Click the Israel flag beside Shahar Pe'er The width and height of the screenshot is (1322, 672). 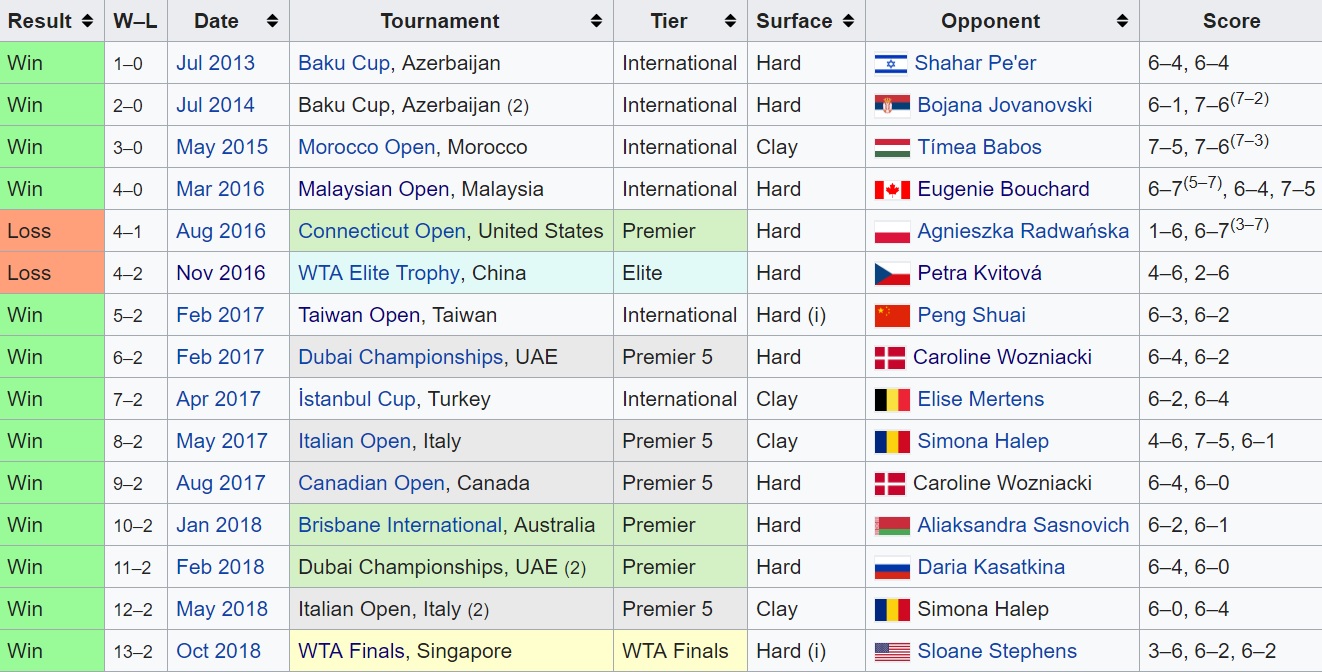click(890, 64)
